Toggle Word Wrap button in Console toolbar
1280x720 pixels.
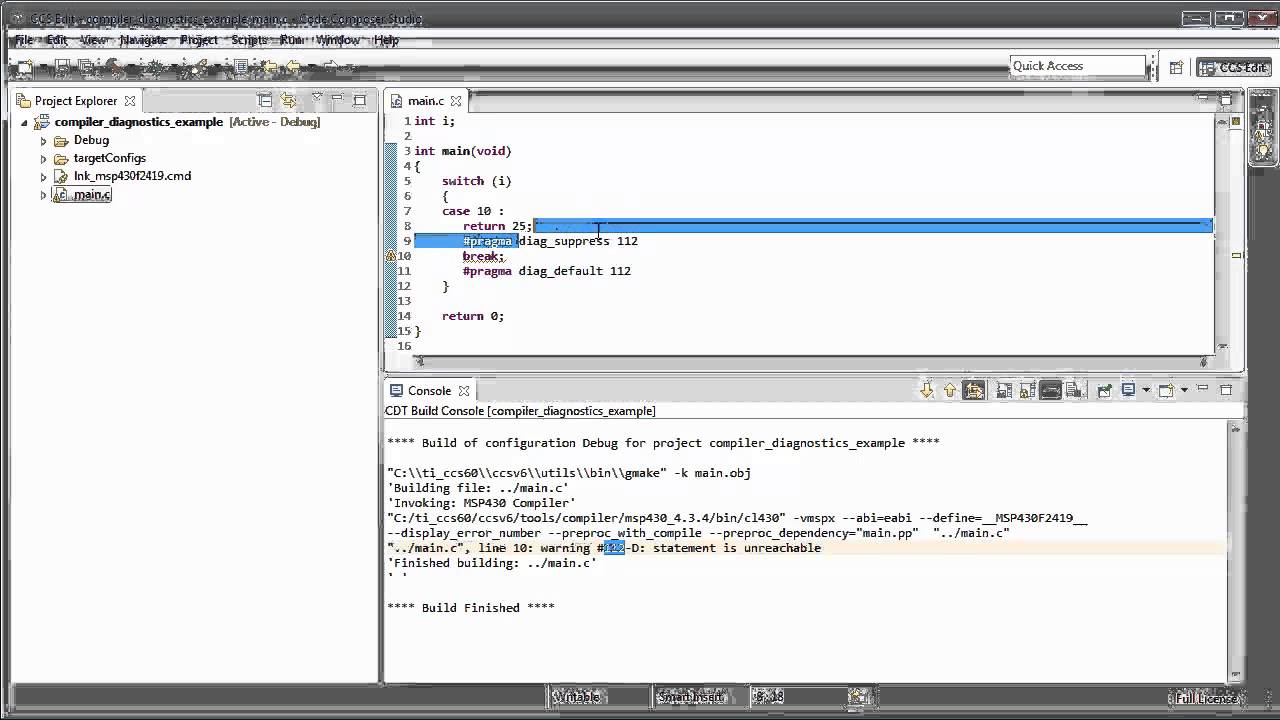click(1050, 391)
